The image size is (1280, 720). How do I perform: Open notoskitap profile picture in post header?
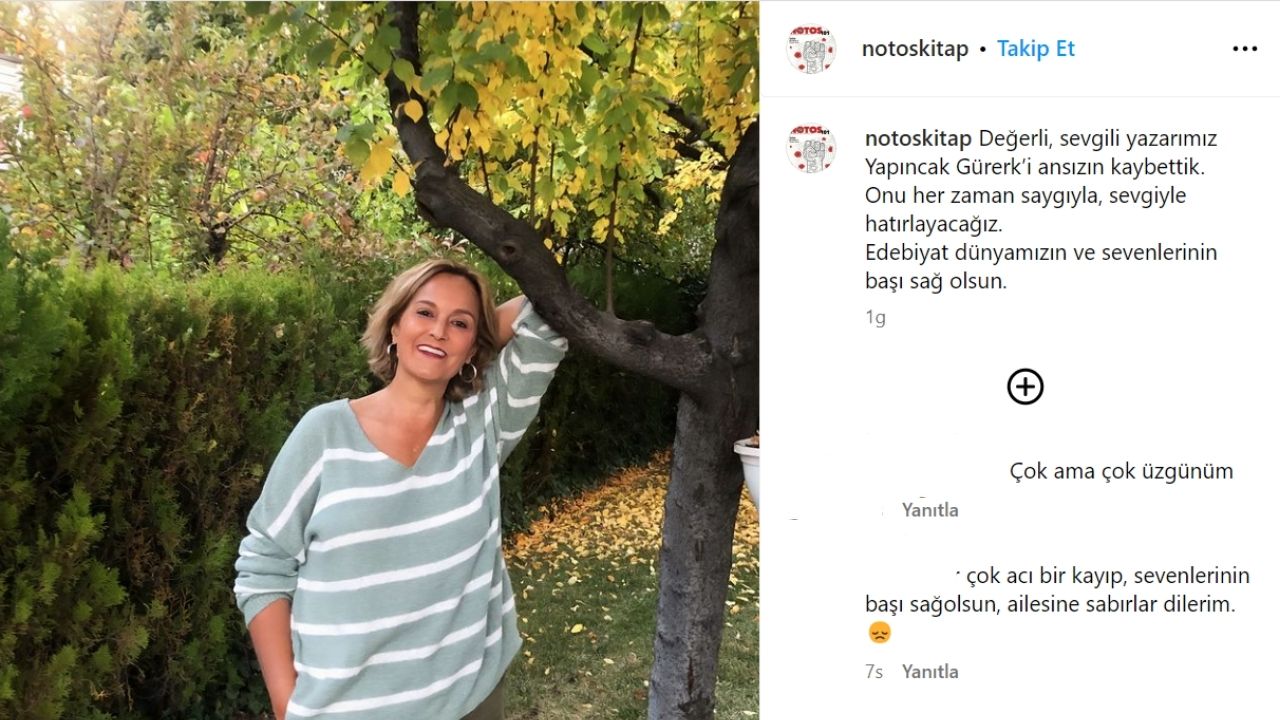(811, 49)
